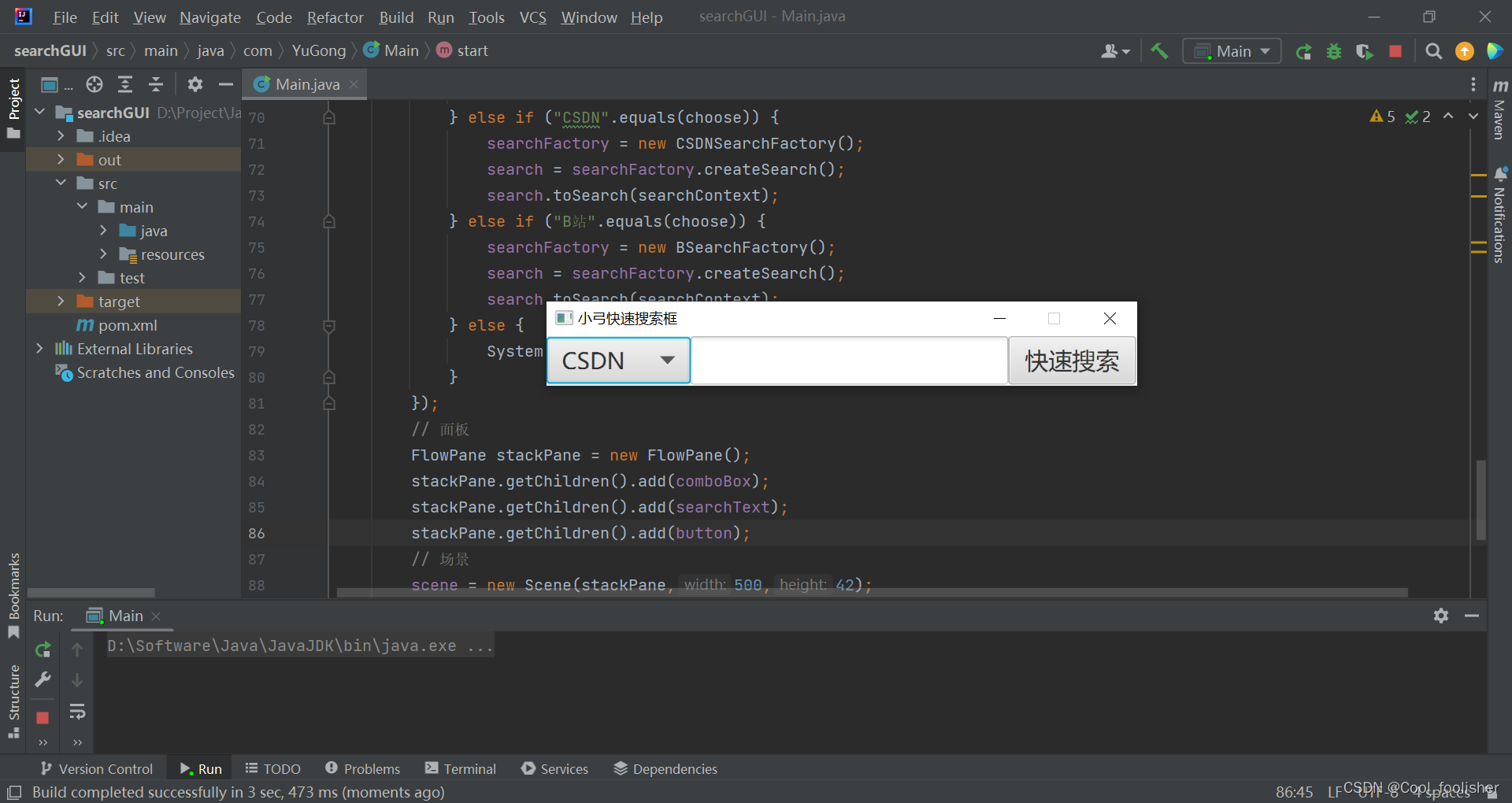Screen dimensions: 1512x803
Task: Open the TODO tool window
Action: point(272,769)
